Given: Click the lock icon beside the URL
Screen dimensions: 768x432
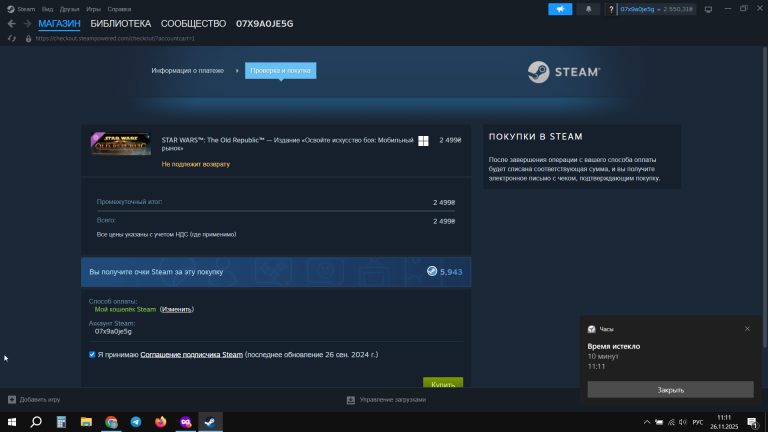Looking at the screenshot, I should coord(28,38).
